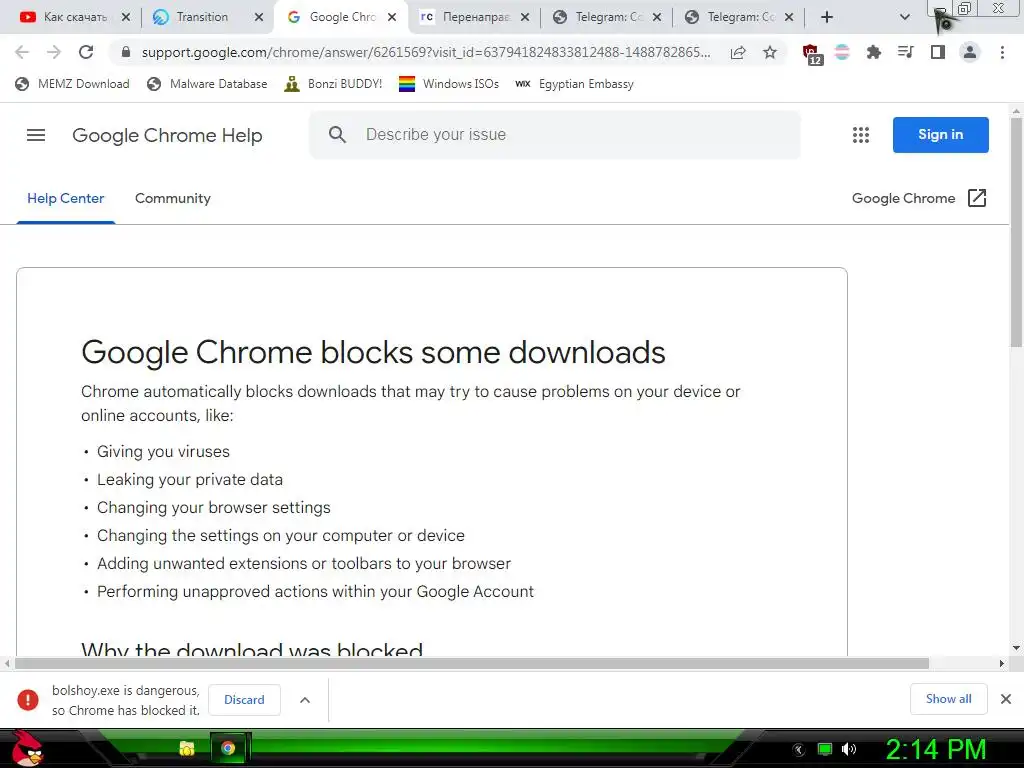Viewport: 1024px width, 768px height.
Task: Reload the current page
Action: click(86, 52)
